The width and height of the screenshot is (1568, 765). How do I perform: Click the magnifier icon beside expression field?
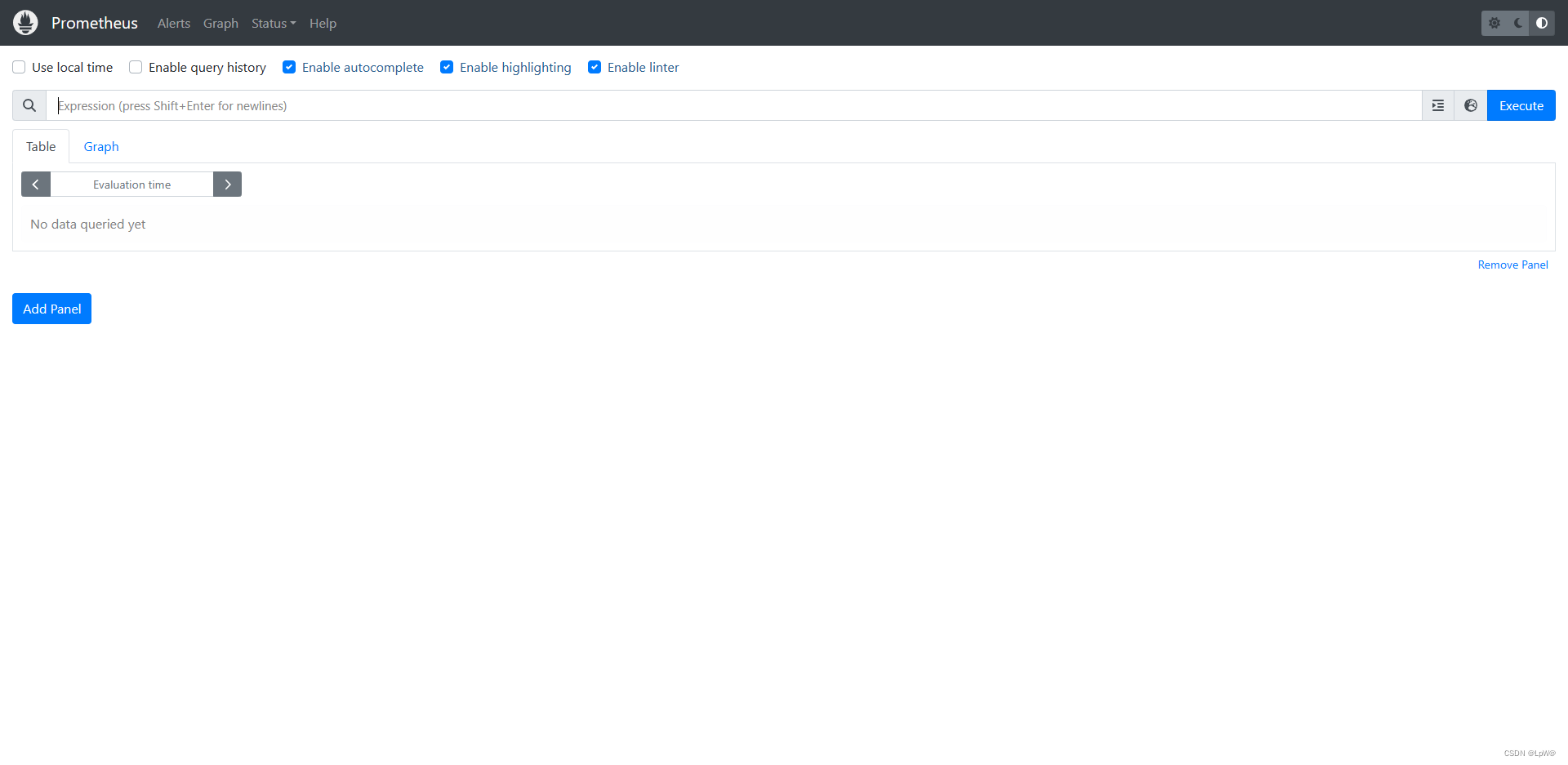(x=28, y=105)
